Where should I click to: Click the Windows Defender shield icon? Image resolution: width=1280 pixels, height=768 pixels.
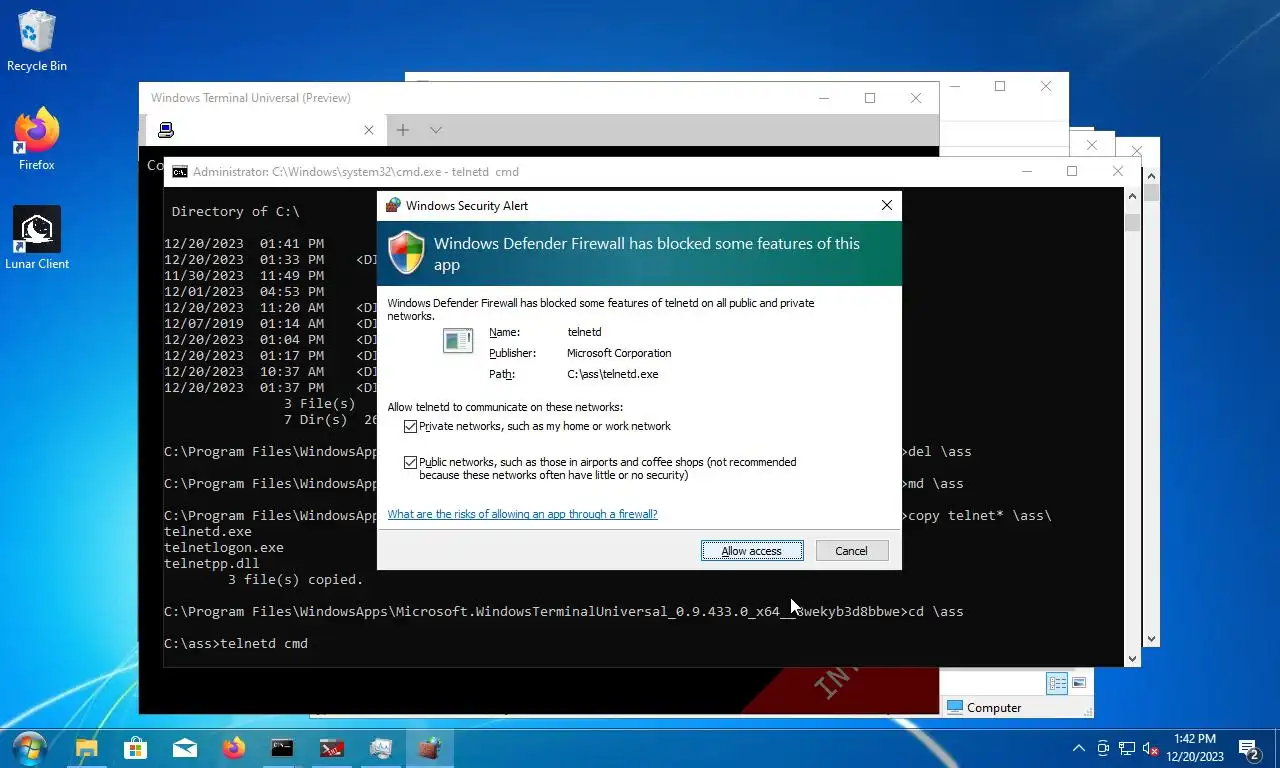[x=406, y=252]
